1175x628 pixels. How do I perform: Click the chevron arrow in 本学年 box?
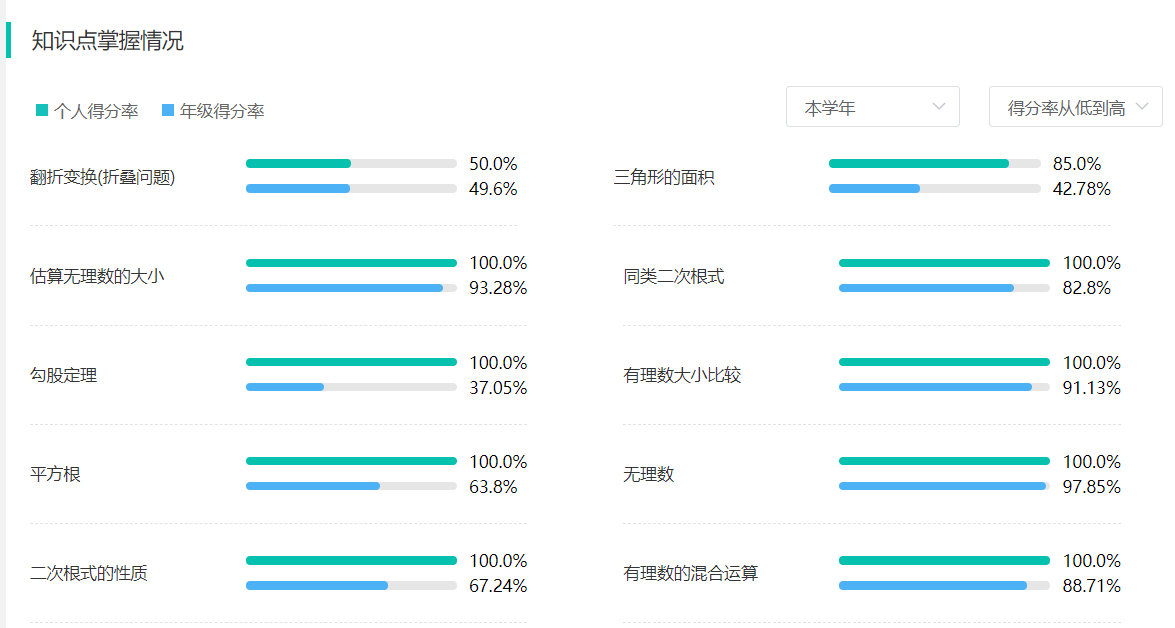(x=938, y=106)
